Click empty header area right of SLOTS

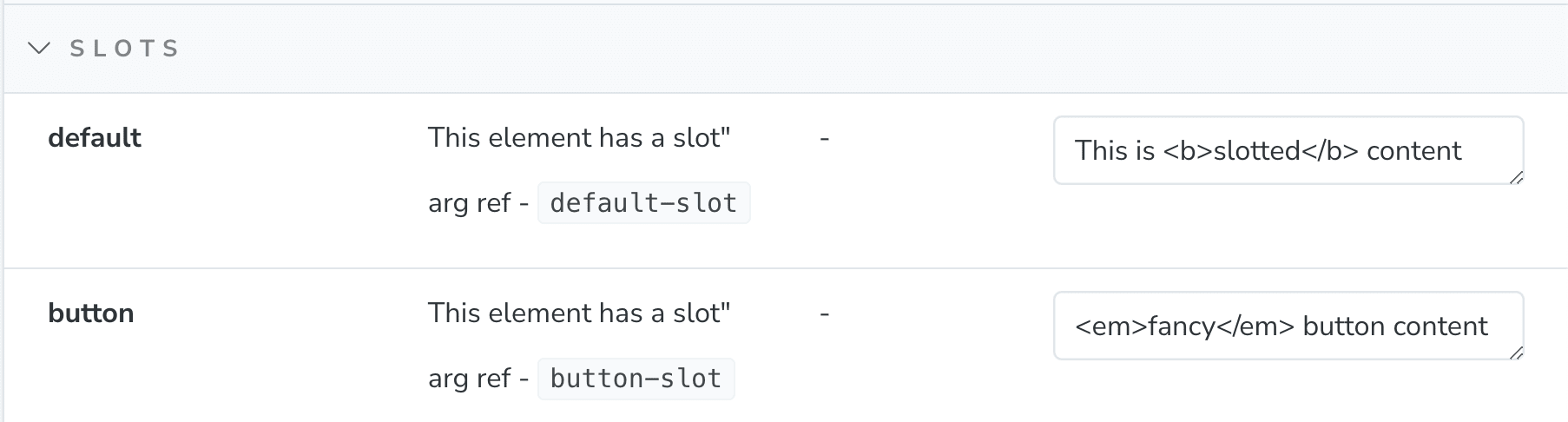(x=868, y=49)
